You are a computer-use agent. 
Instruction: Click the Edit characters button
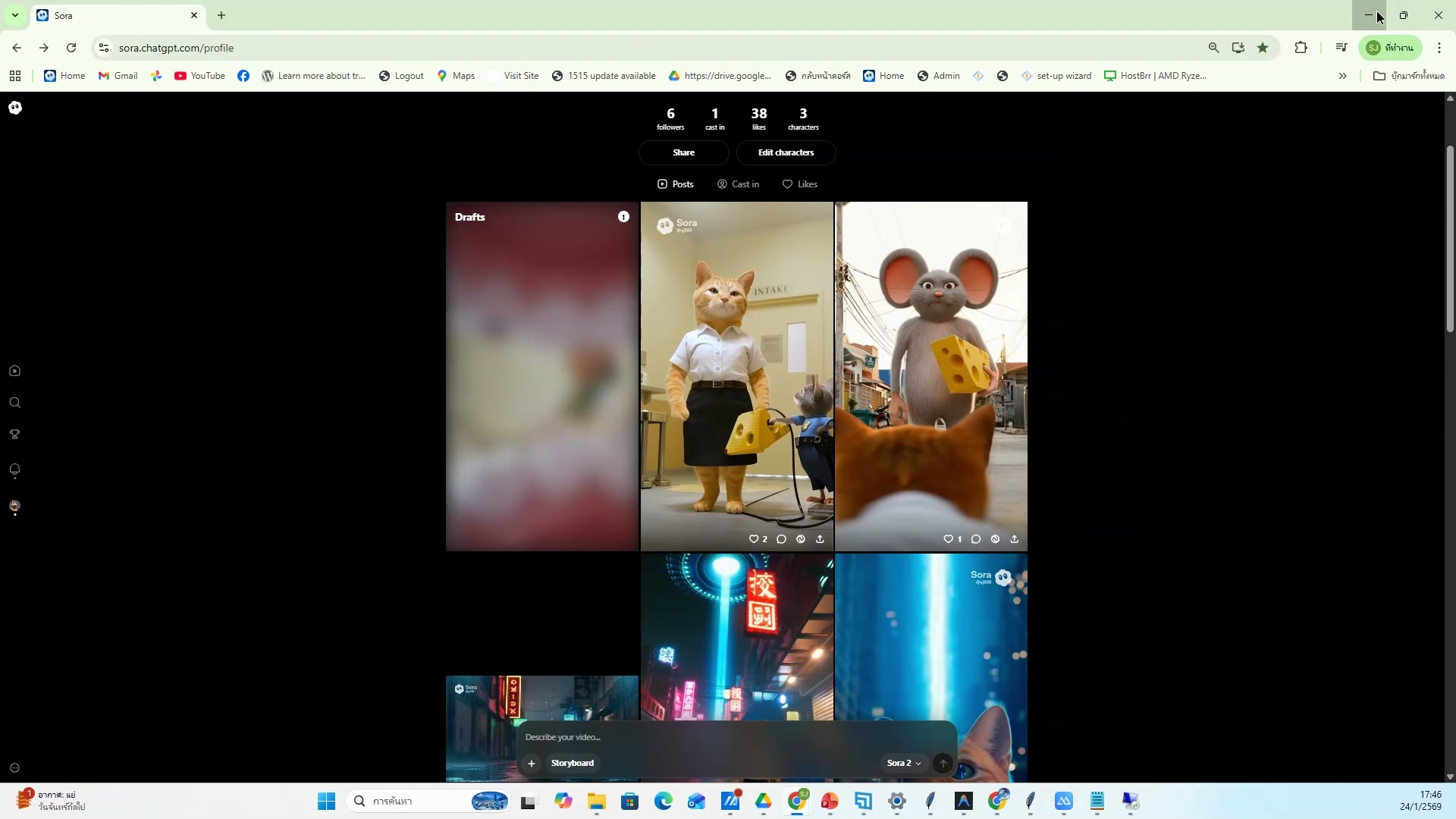pyautogui.click(x=786, y=152)
